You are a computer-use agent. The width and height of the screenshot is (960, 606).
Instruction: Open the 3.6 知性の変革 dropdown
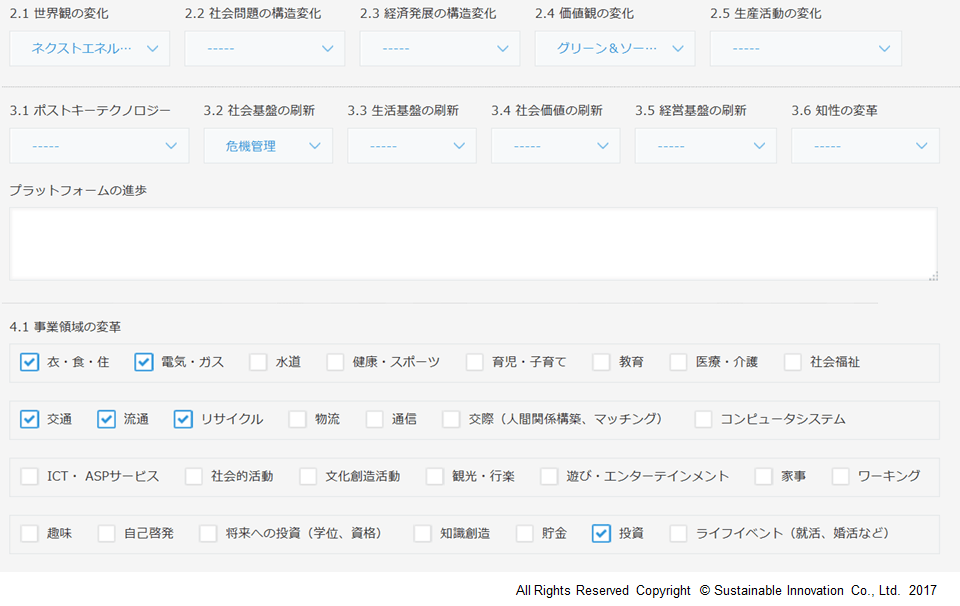(864, 146)
